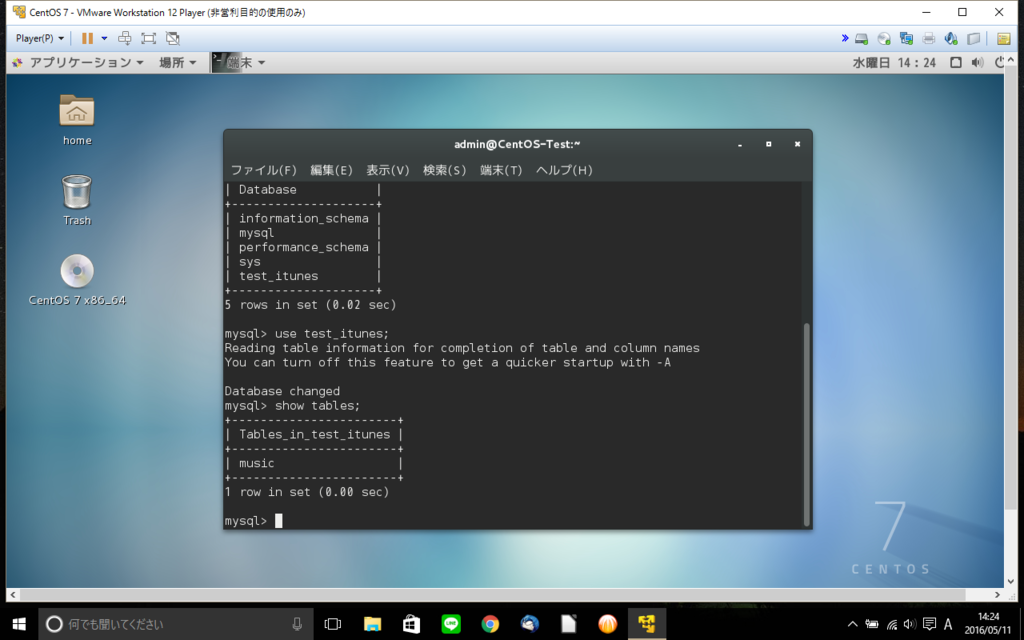Click the Cortana search box 何でも聞いてください
Viewport: 1024px width, 640px height.
(x=176, y=624)
